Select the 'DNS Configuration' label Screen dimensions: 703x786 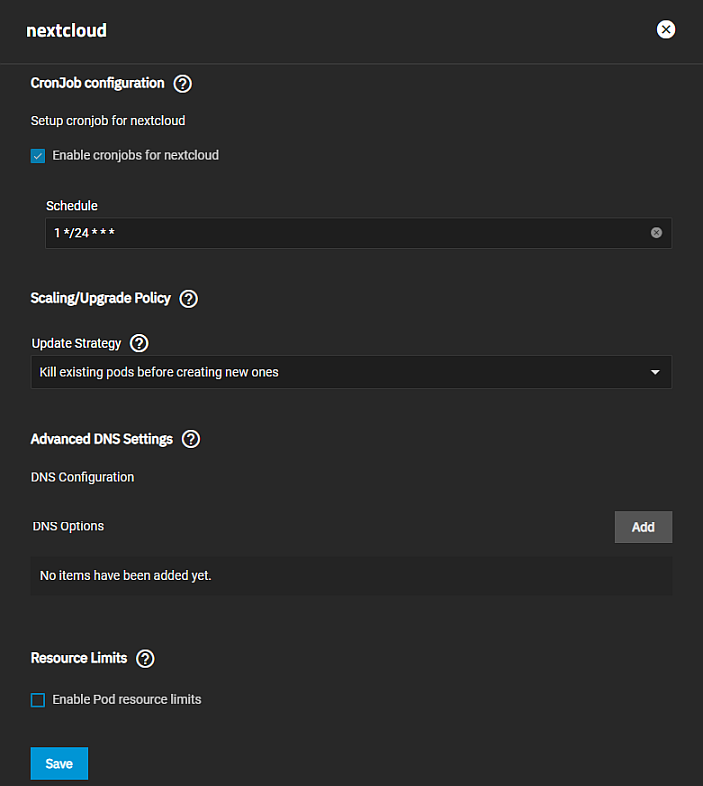coord(82,477)
